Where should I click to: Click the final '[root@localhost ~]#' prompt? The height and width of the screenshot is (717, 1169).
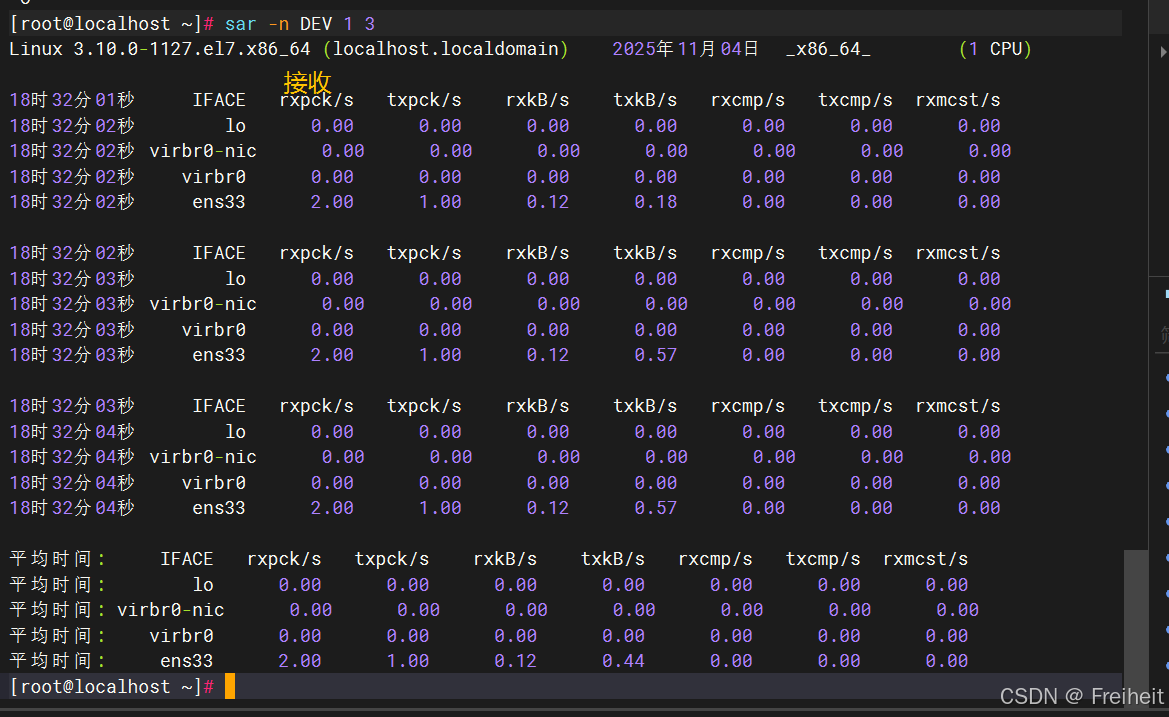point(112,686)
